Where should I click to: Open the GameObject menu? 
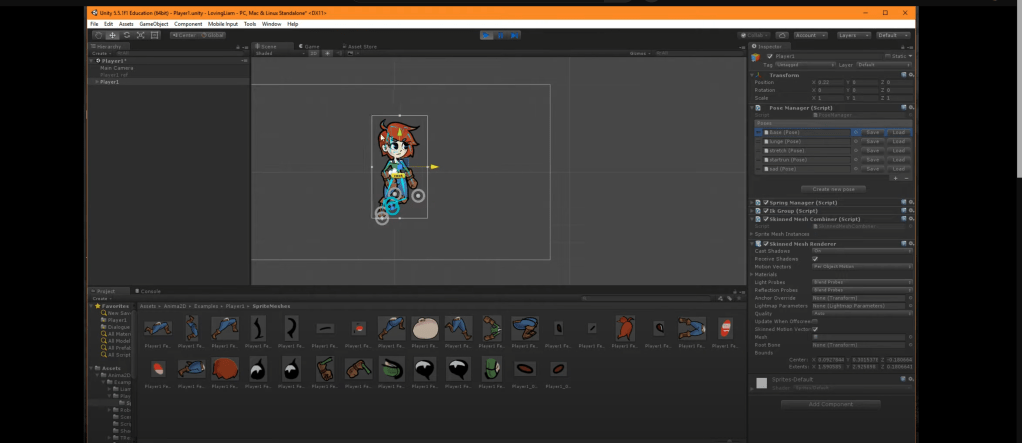(152, 23)
